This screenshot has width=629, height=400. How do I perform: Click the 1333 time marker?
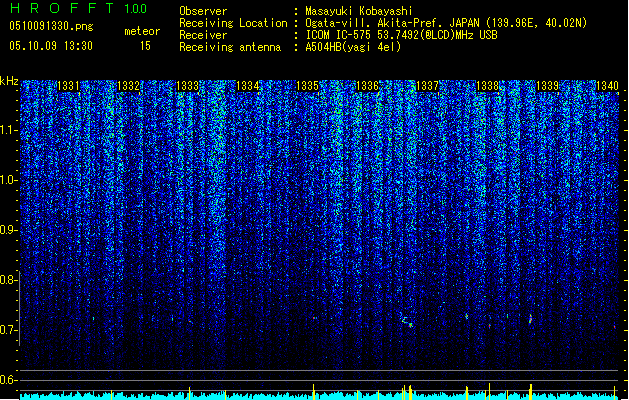[188, 86]
